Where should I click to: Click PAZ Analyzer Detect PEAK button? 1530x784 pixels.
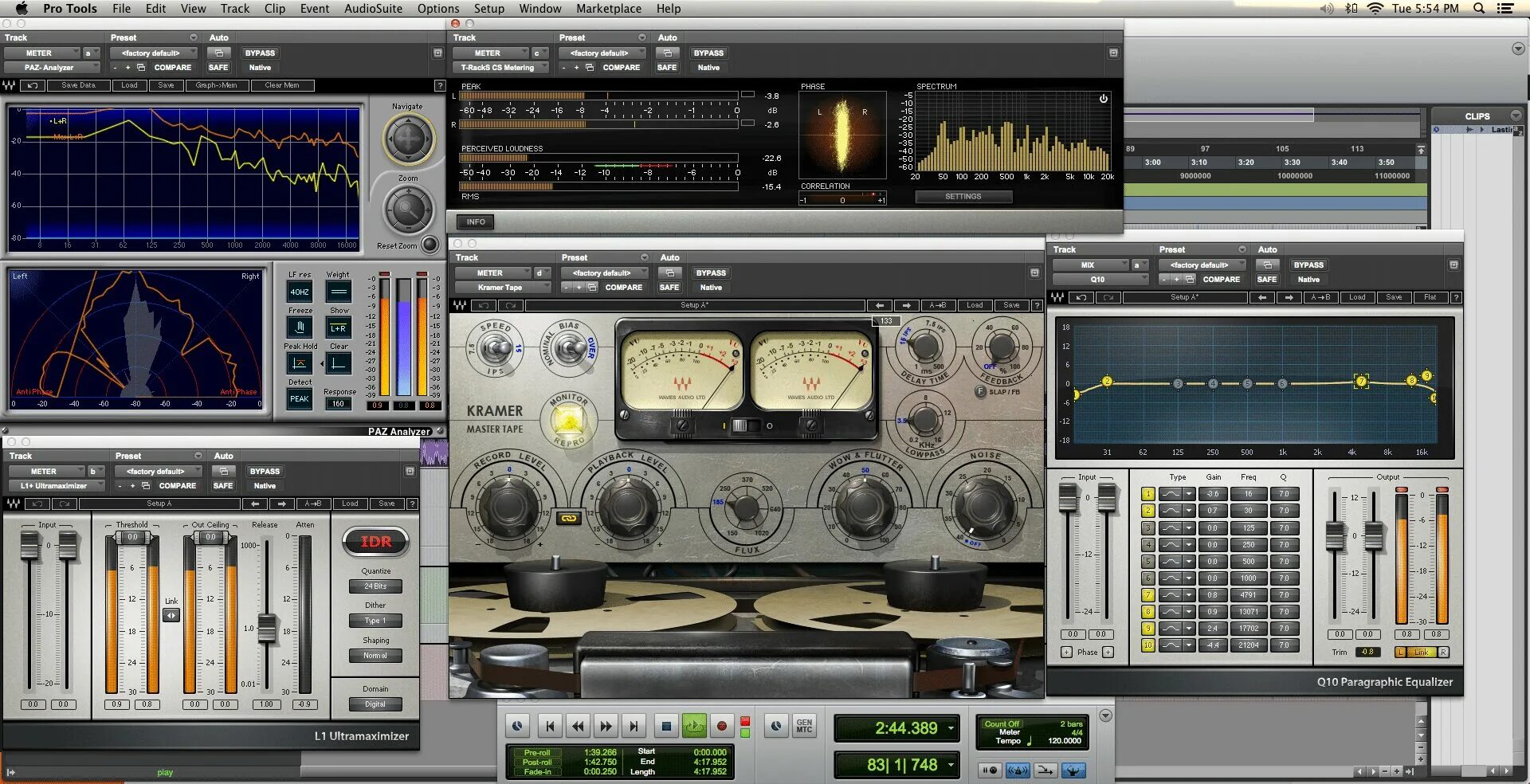300,399
